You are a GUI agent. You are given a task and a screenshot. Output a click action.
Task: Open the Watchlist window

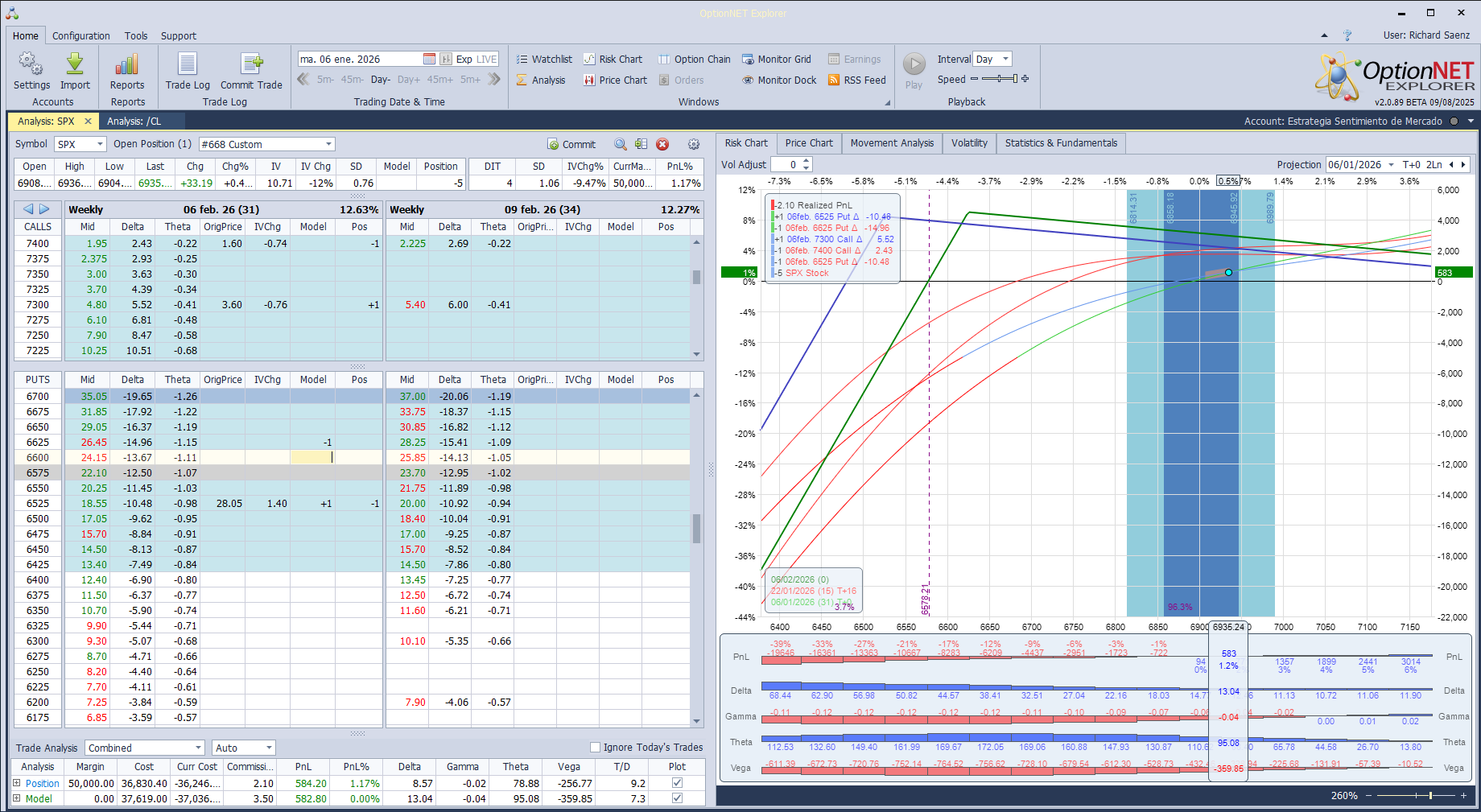pos(544,59)
